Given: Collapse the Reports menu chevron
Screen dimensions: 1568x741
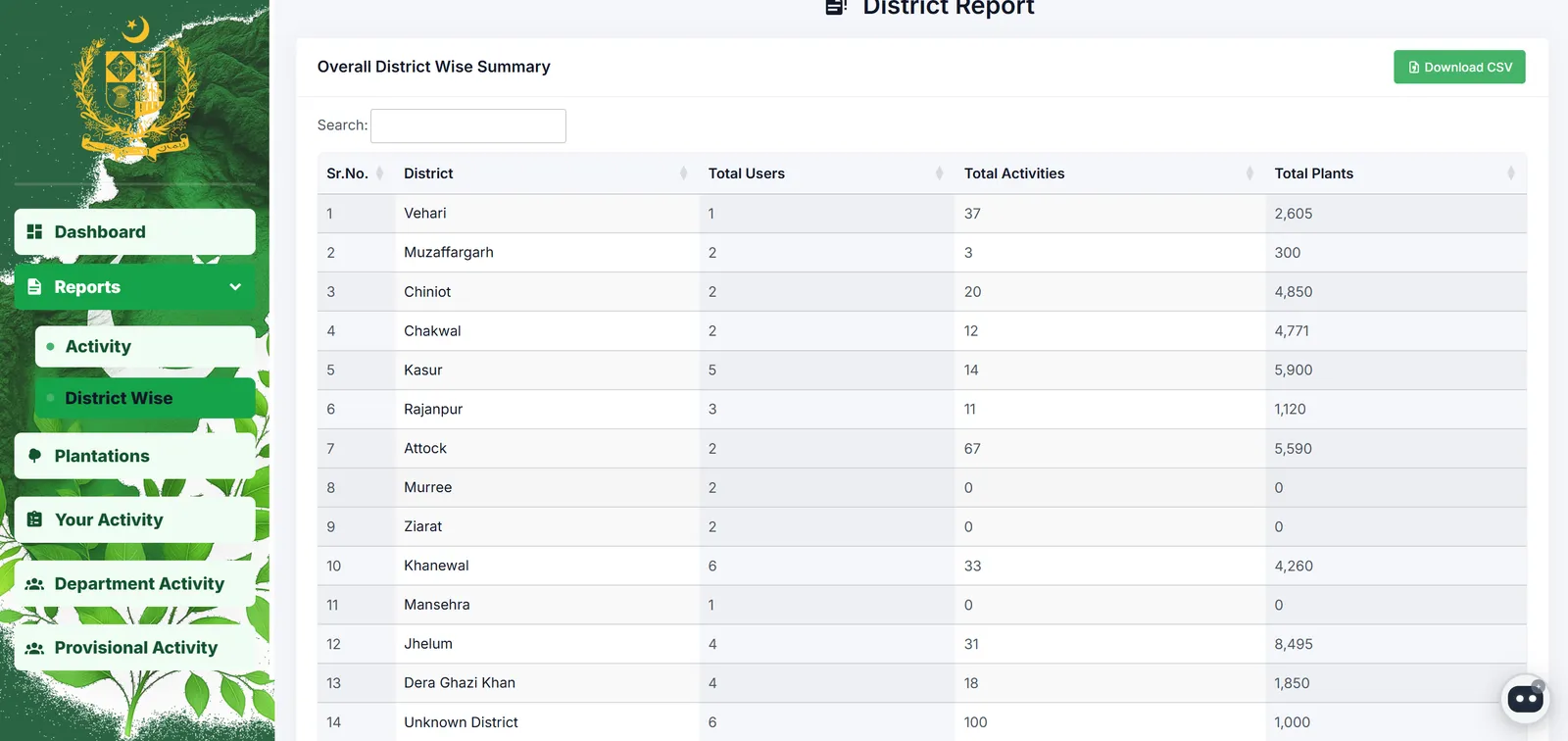Looking at the screenshot, I should [235, 286].
